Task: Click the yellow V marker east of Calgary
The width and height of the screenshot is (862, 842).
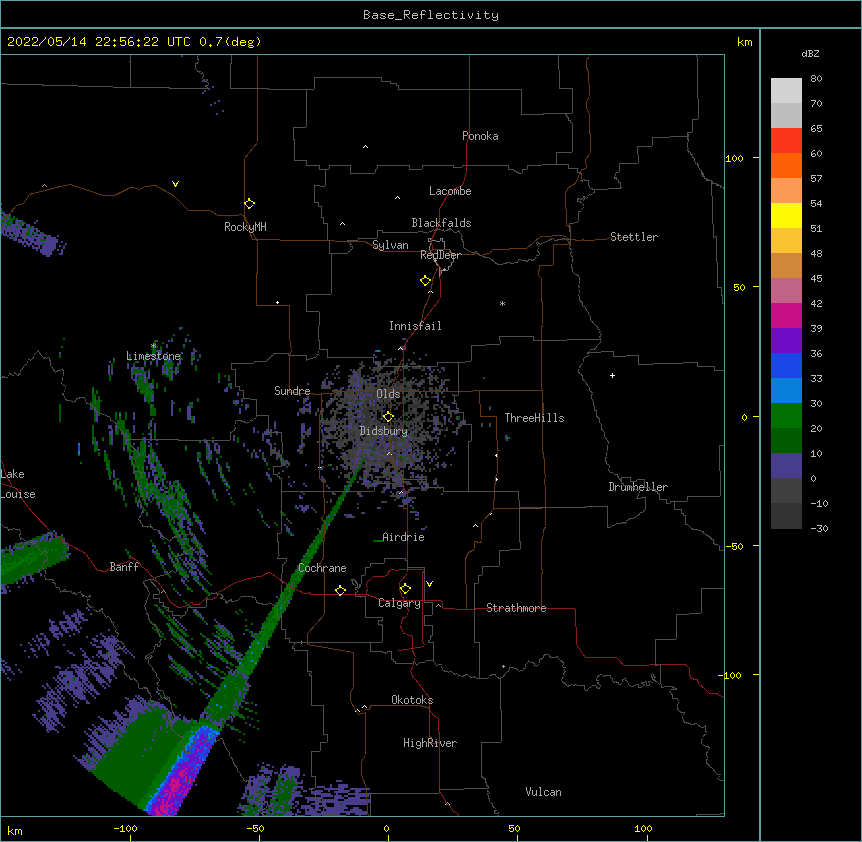Action: 429,584
